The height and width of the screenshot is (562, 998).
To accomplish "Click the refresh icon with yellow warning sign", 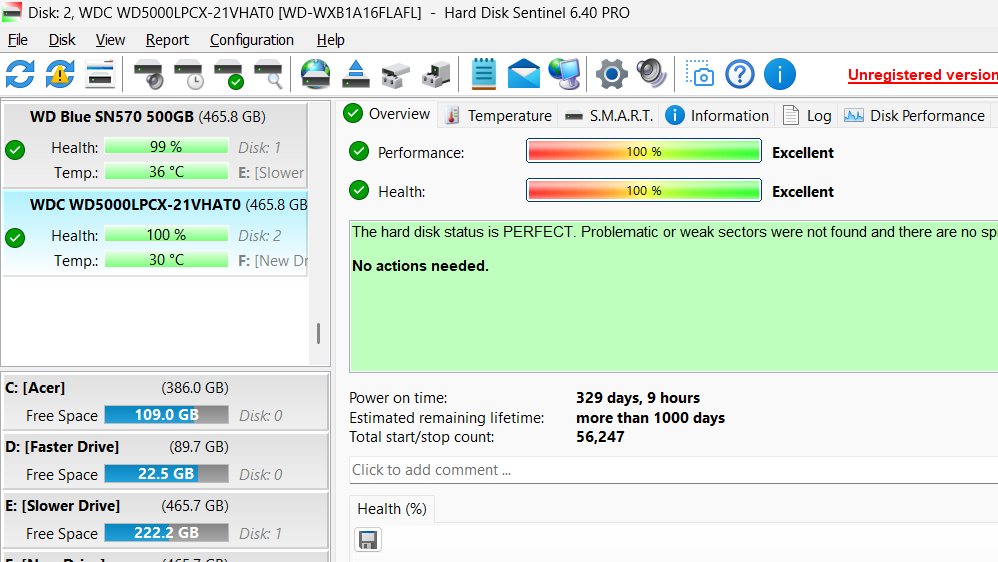I will 60,74.
